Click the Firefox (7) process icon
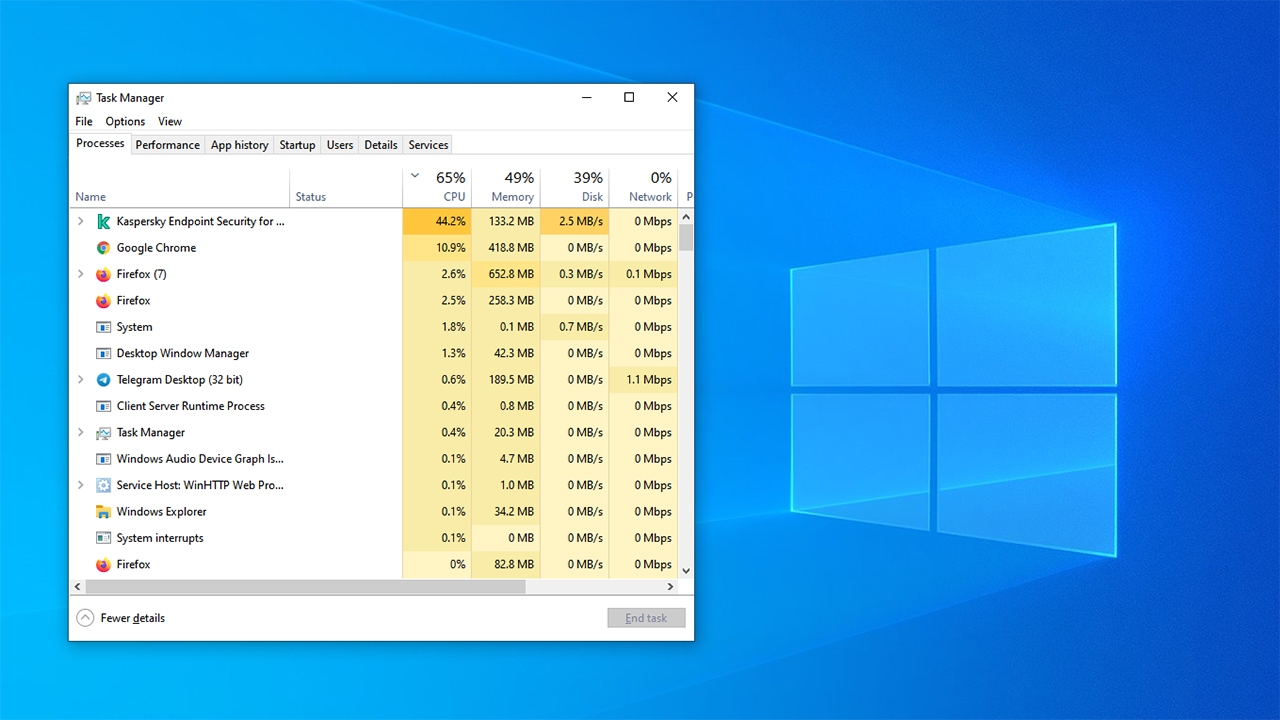Screen dimensions: 1280x720 [103, 274]
